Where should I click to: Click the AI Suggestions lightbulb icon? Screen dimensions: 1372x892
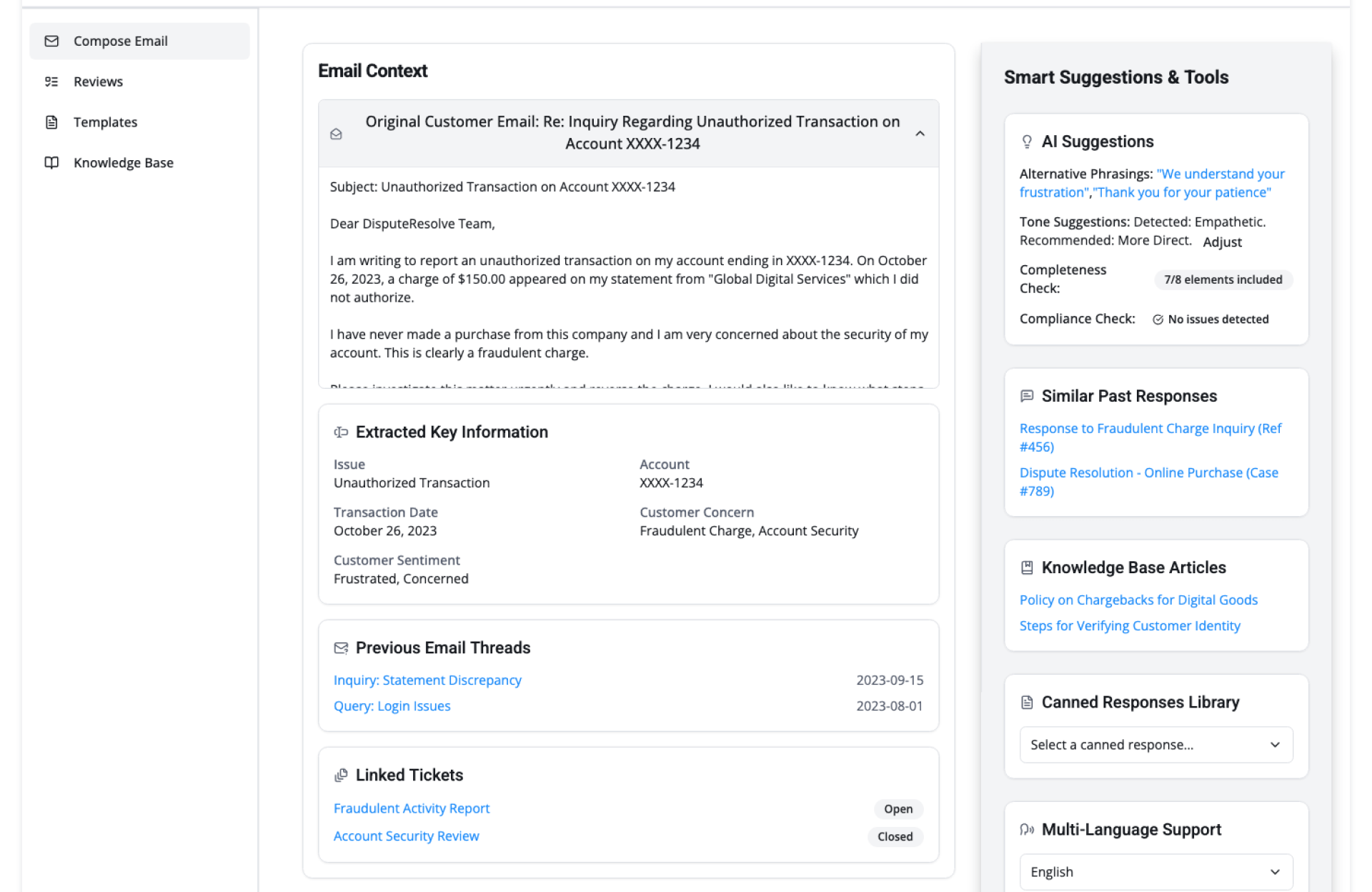pyautogui.click(x=1027, y=142)
